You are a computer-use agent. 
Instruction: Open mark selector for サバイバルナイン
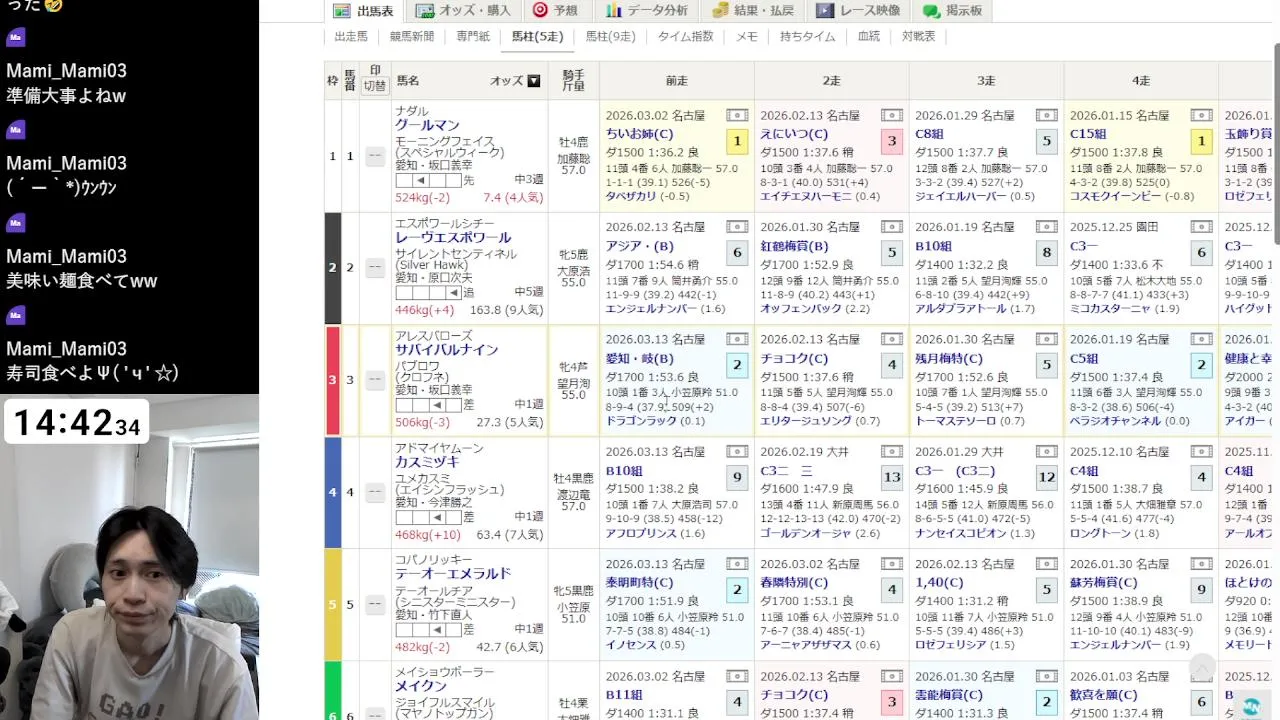(375, 380)
